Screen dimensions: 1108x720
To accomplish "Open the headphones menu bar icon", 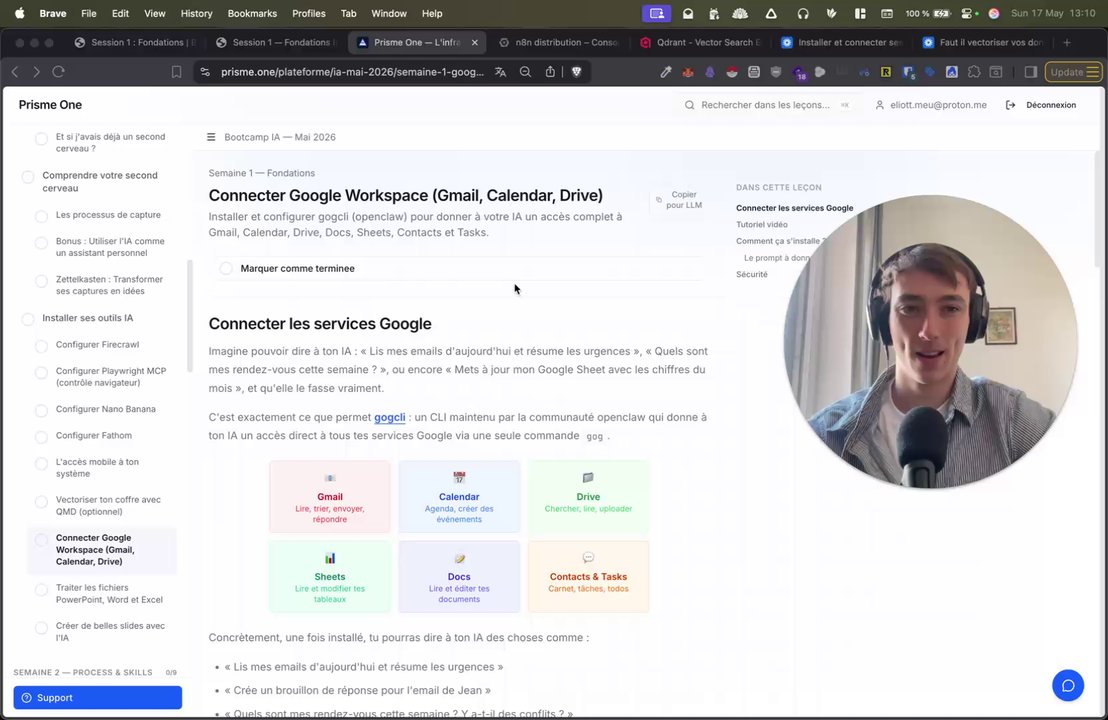I will (x=803, y=13).
